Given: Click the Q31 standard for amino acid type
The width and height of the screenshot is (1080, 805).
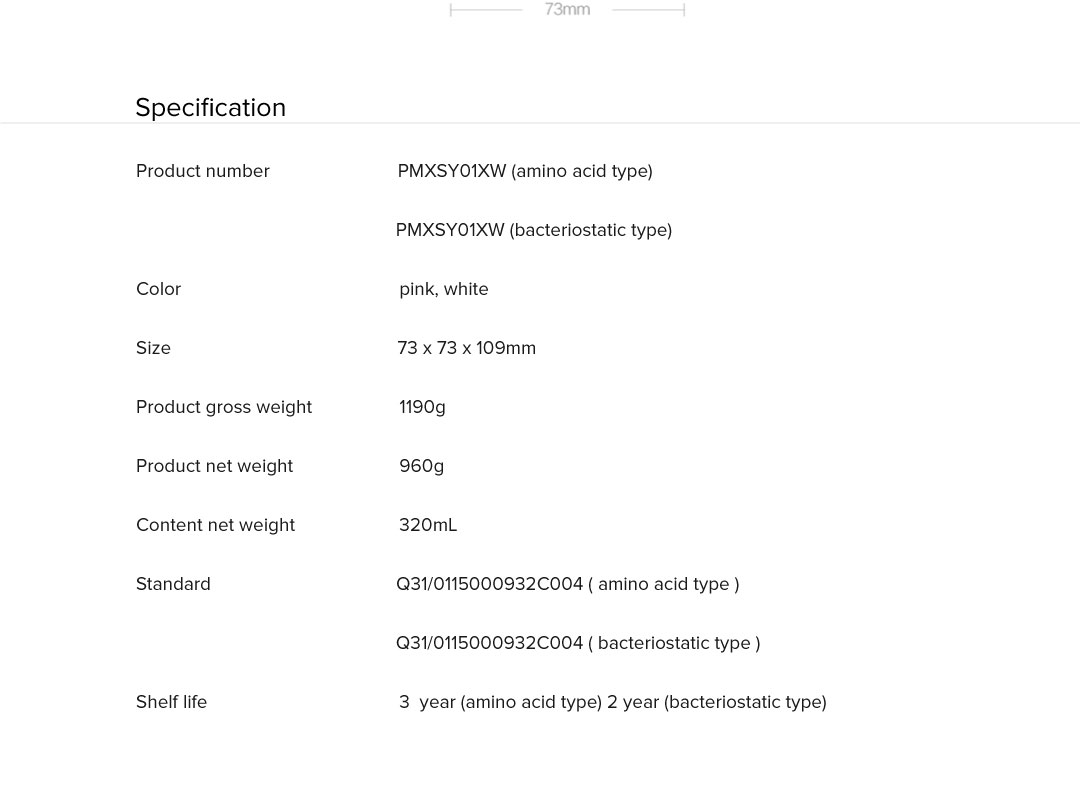Looking at the screenshot, I should tap(568, 584).
